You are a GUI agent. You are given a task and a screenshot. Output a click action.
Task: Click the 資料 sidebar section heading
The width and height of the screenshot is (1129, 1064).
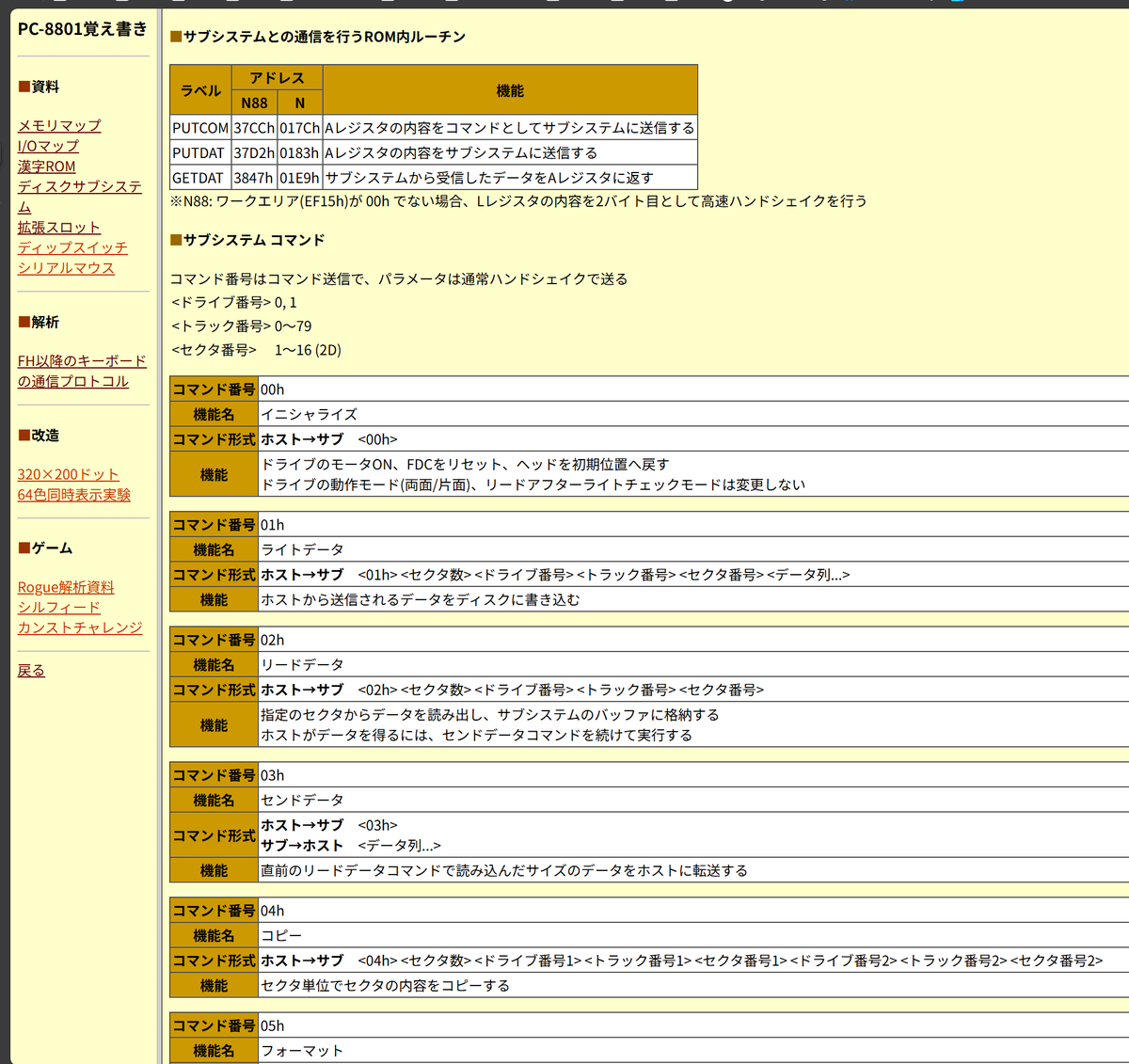[x=39, y=87]
